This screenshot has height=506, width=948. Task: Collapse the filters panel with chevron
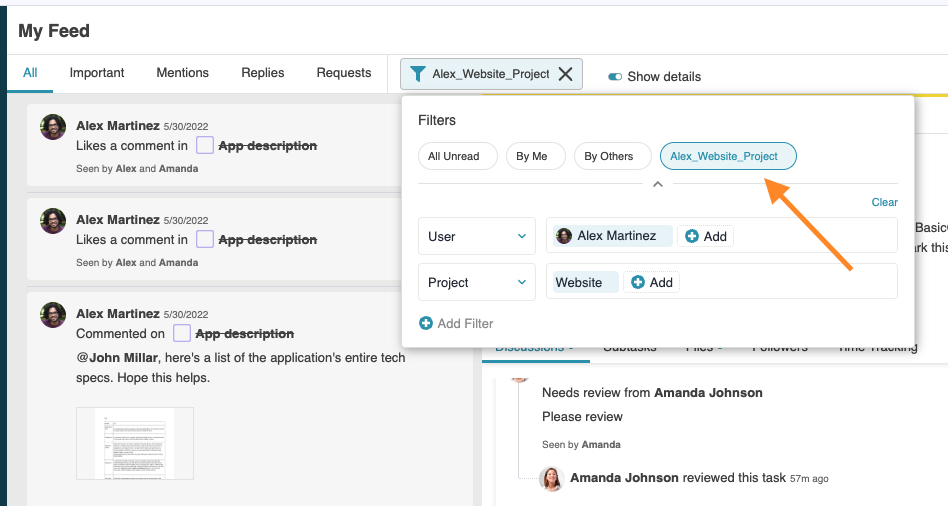657,184
